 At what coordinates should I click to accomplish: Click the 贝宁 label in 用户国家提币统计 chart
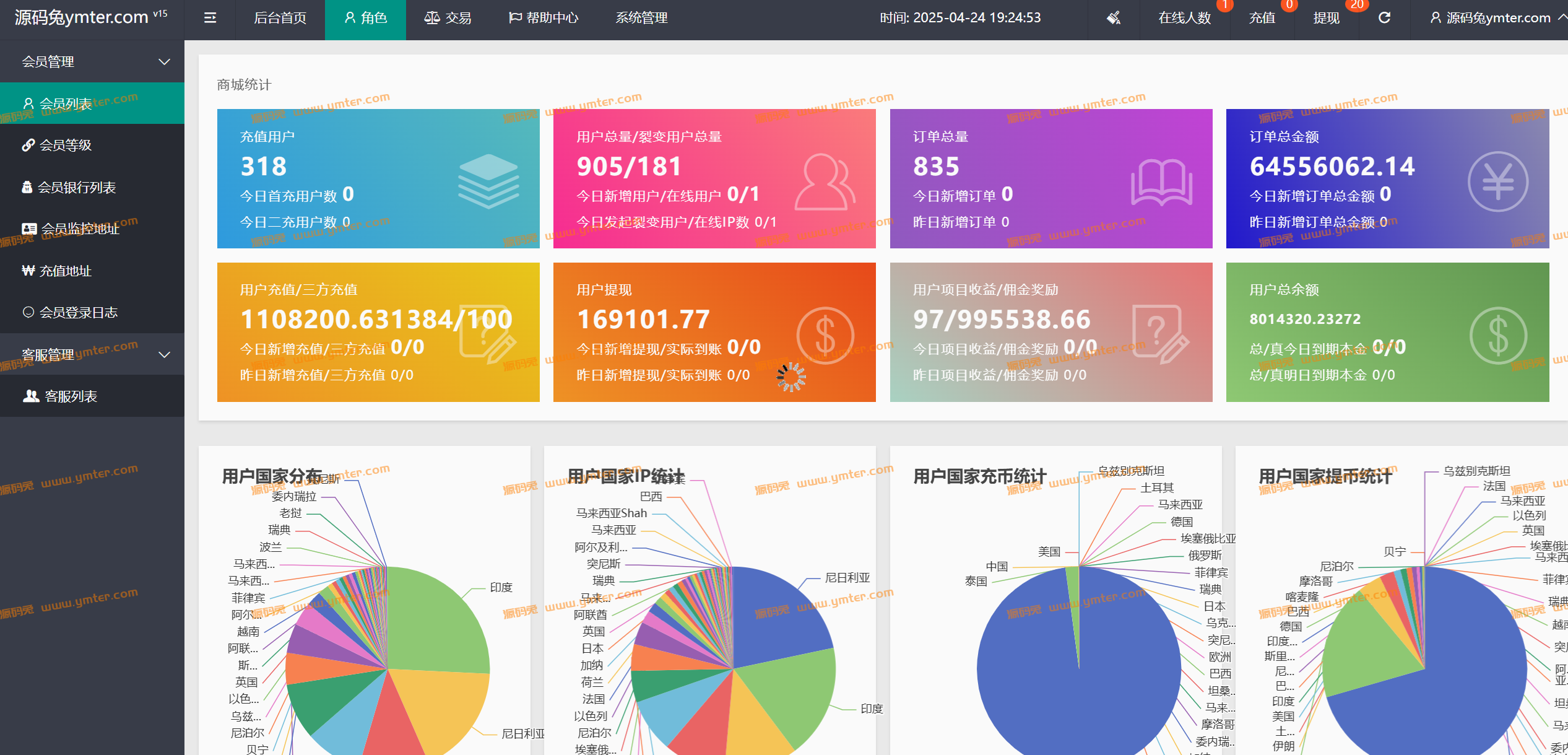1395,551
